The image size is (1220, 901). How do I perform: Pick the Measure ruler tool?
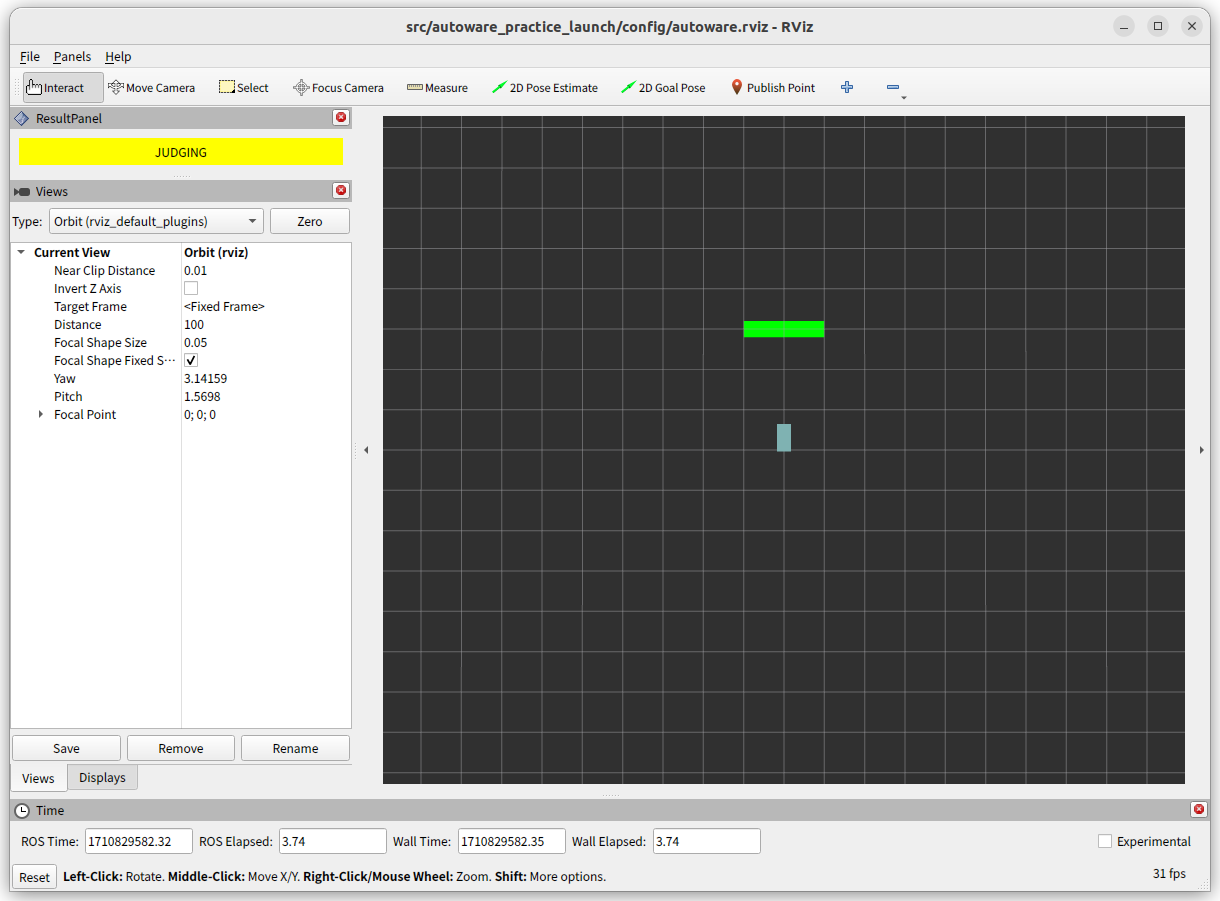click(437, 88)
